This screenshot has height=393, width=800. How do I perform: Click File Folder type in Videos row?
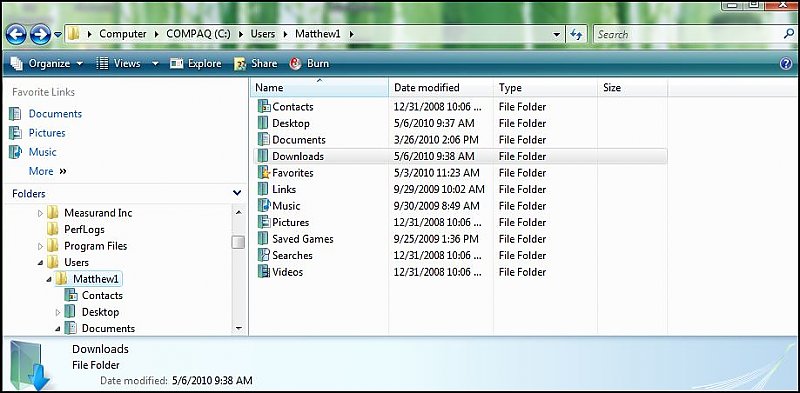(522, 272)
